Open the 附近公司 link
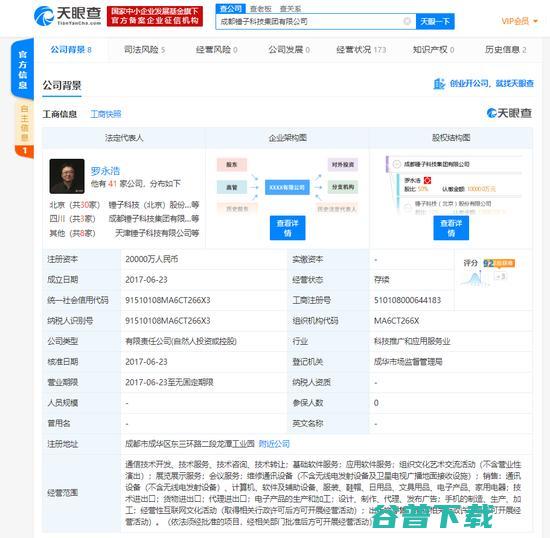 click(274, 444)
